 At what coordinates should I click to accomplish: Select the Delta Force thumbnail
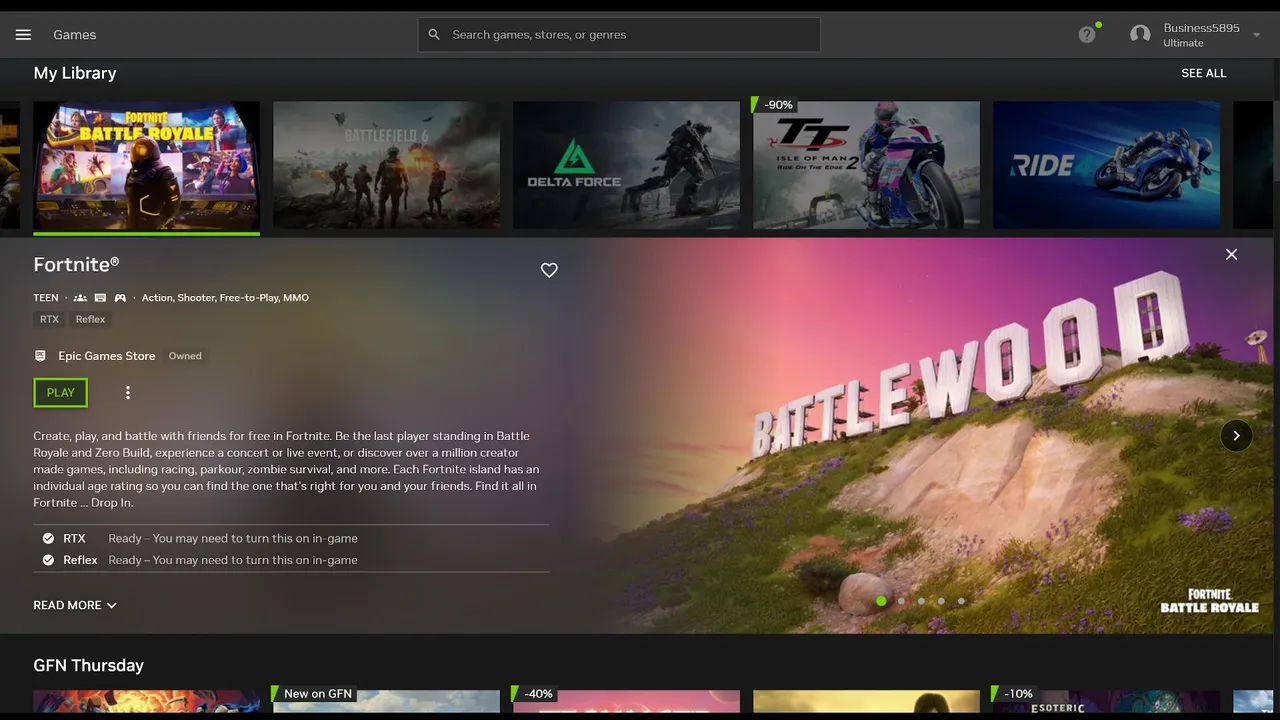[627, 165]
